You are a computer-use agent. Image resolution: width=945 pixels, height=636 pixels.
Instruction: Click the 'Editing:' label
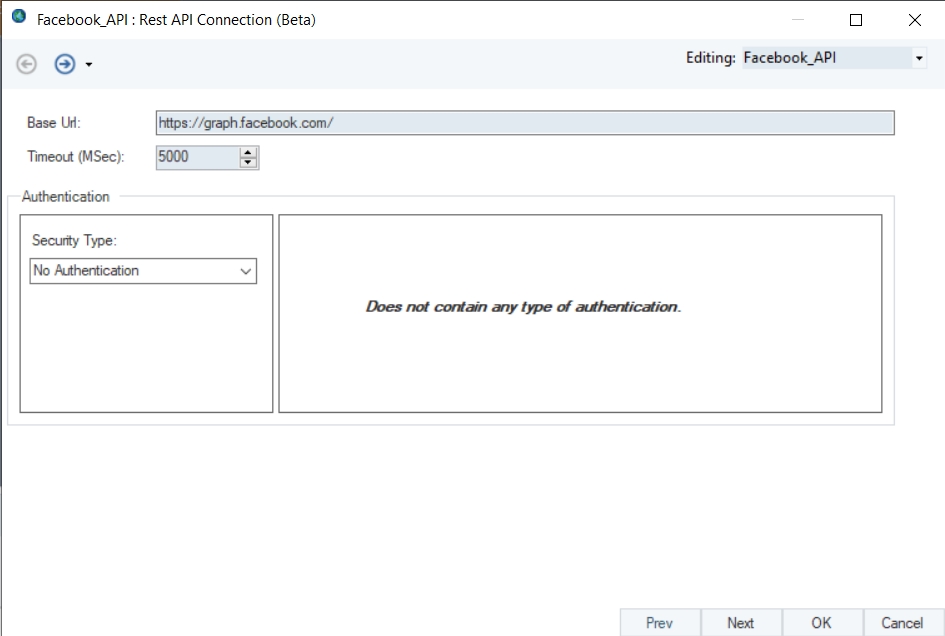click(711, 58)
